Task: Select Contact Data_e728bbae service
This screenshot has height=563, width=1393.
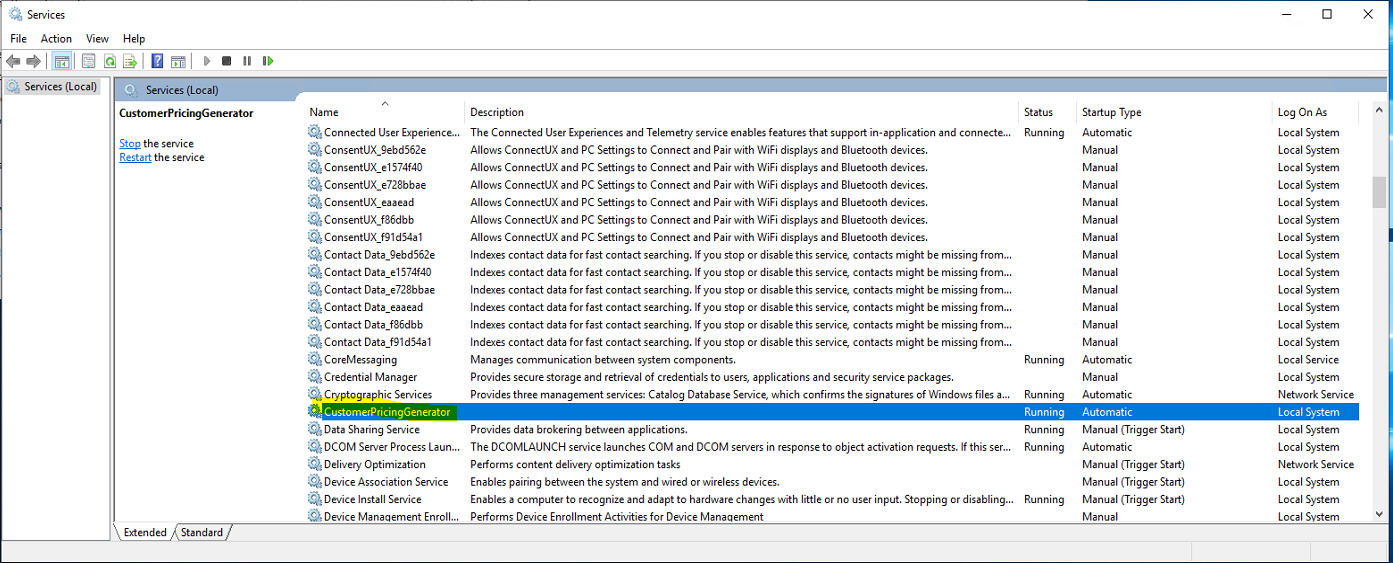Action: pos(832,290)
